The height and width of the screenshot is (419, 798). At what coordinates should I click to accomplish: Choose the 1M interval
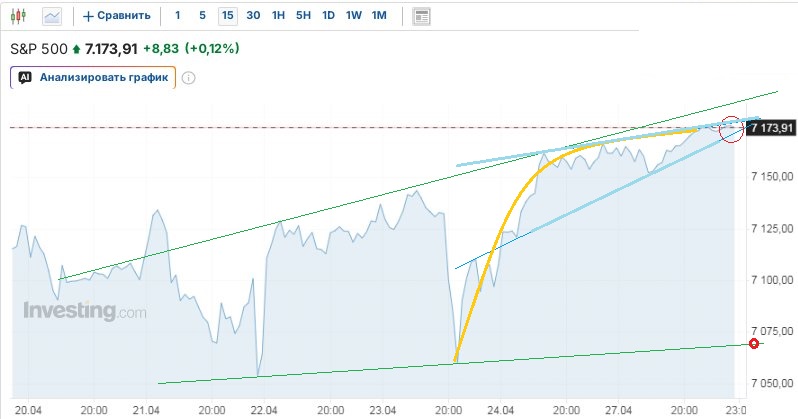[378, 16]
